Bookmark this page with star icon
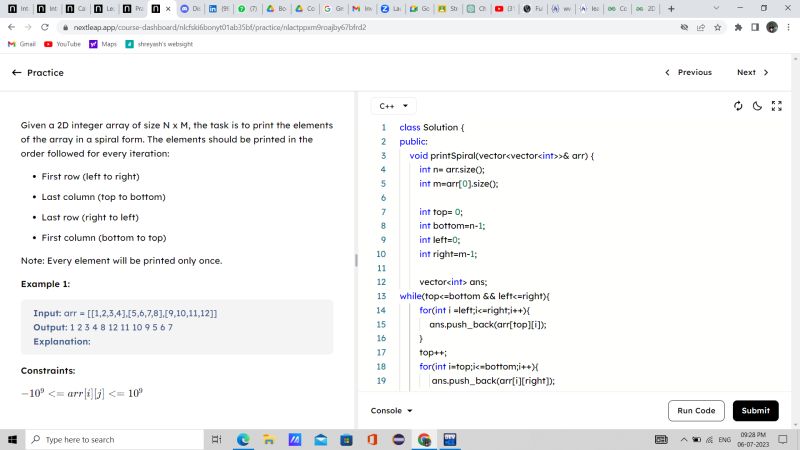The width and height of the screenshot is (800, 450). [x=718, y=28]
